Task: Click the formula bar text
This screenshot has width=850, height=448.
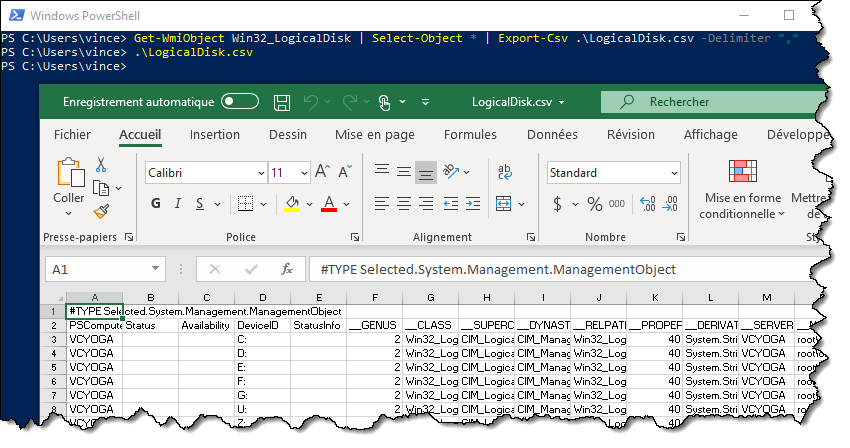Action: point(498,270)
